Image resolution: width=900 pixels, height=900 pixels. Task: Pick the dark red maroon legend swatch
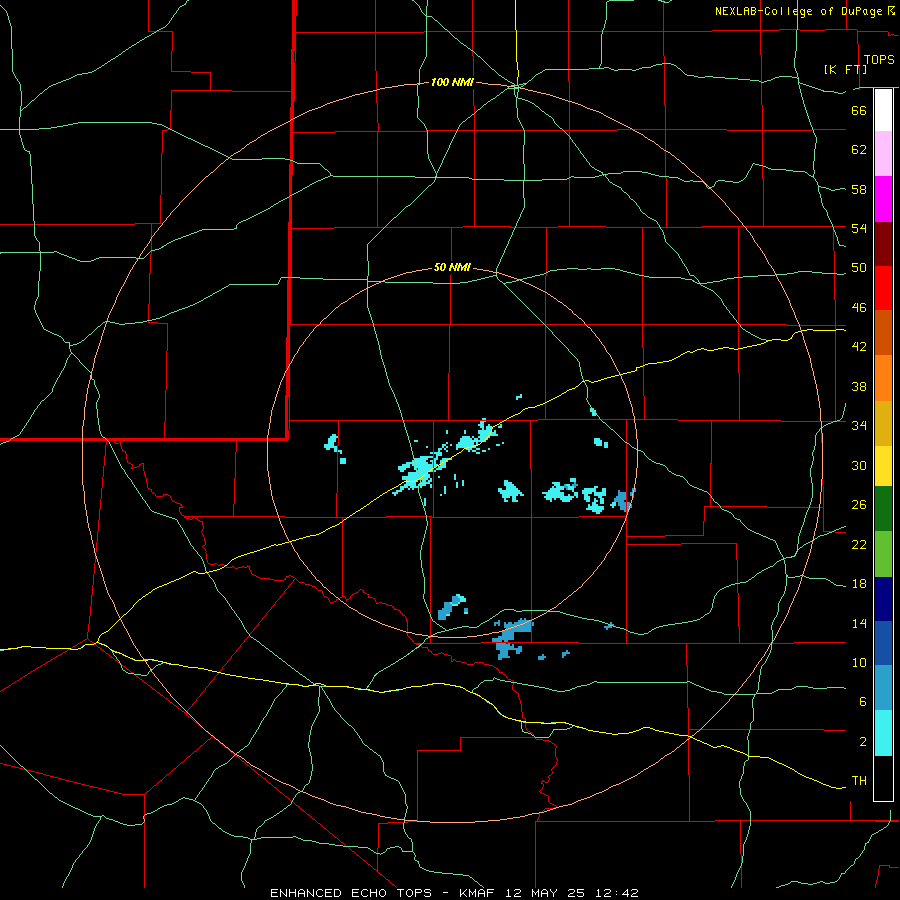(883, 244)
